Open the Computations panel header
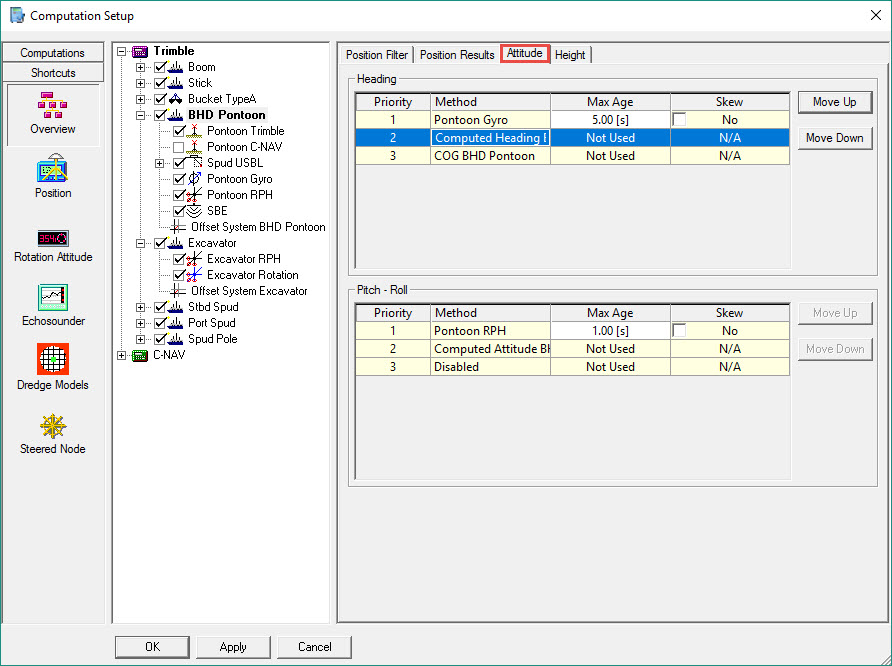 (53, 53)
